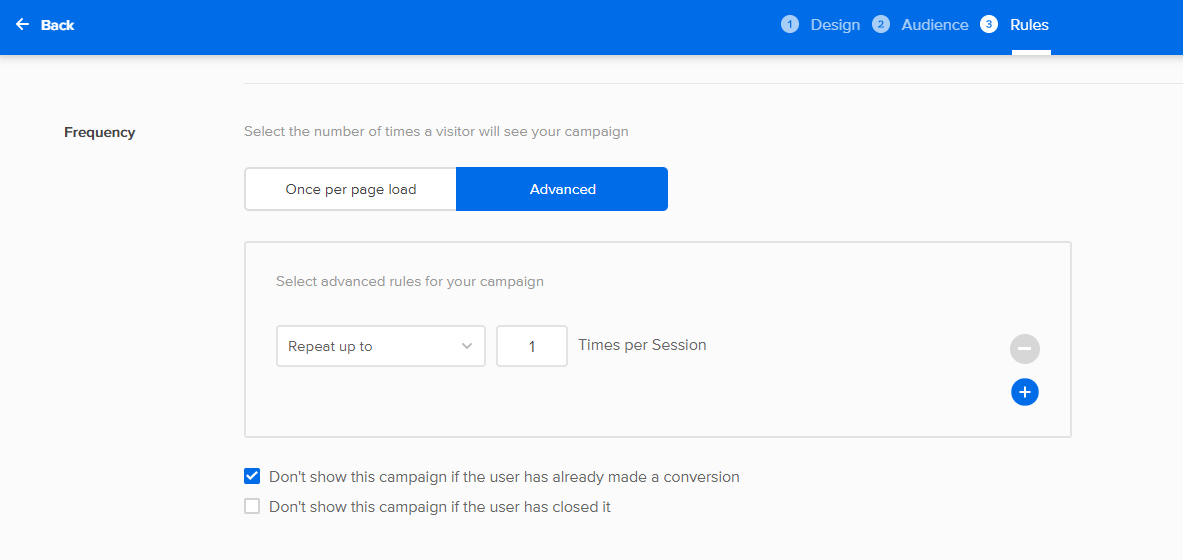The image size is (1183, 560).
Task: Select the Advanced frequency option
Action: click(562, 189)
